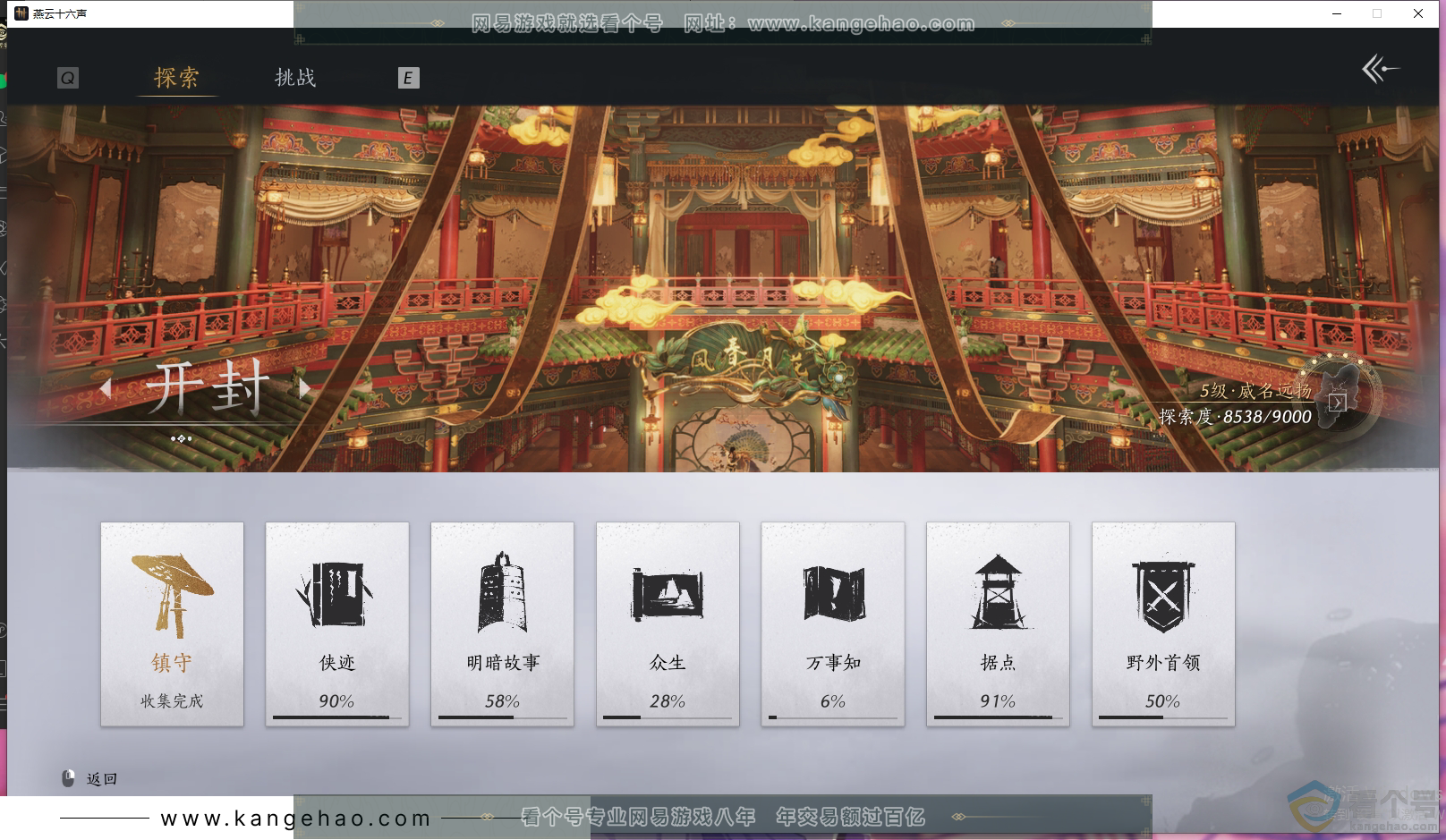Viewport: 1446px width, 840px height.
Task: Open the 据点 watchtower icon
Action: 998,591
